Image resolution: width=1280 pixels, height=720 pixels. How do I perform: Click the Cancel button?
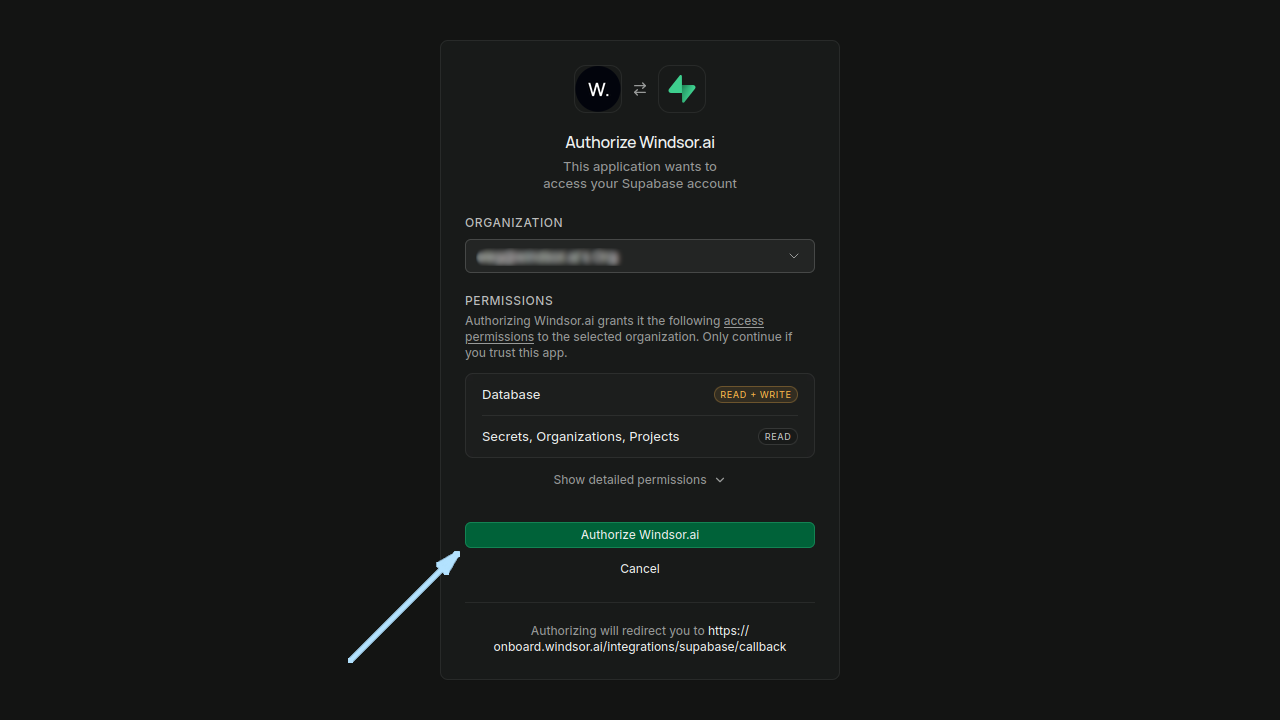click(640, 569)
